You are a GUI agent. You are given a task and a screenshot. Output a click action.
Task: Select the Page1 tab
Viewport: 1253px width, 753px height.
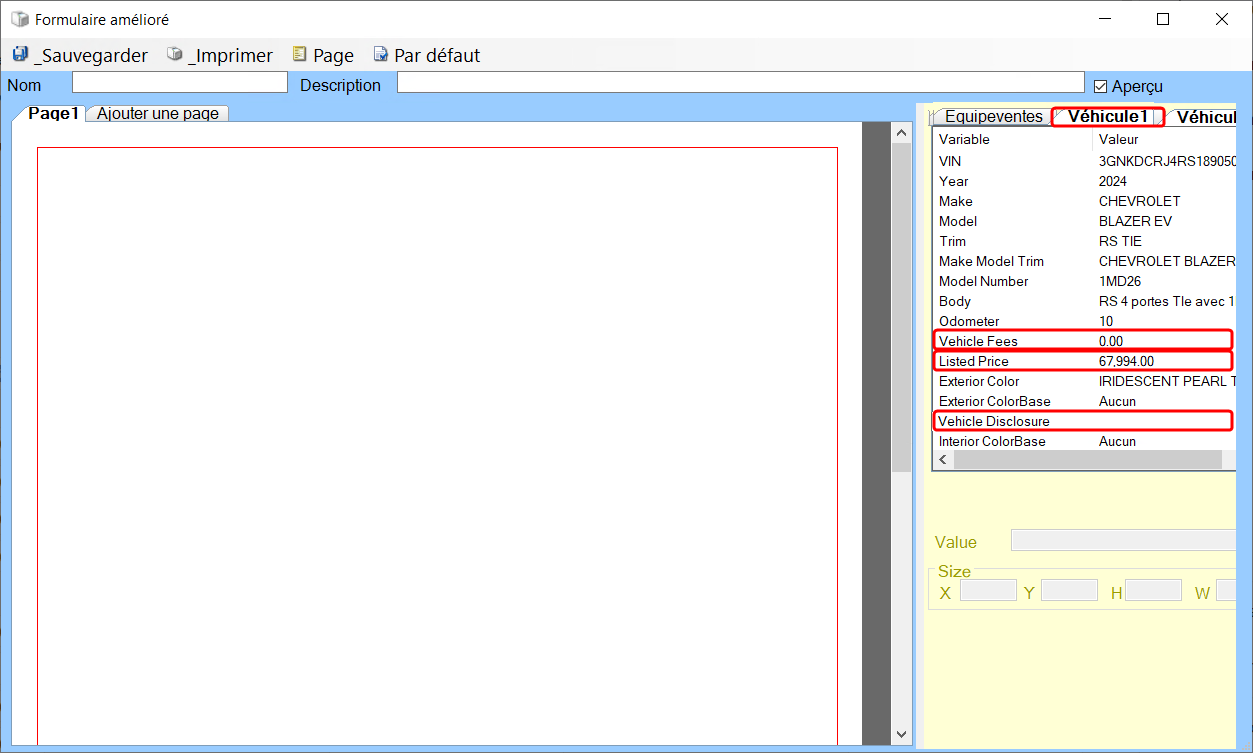[53, 114]
